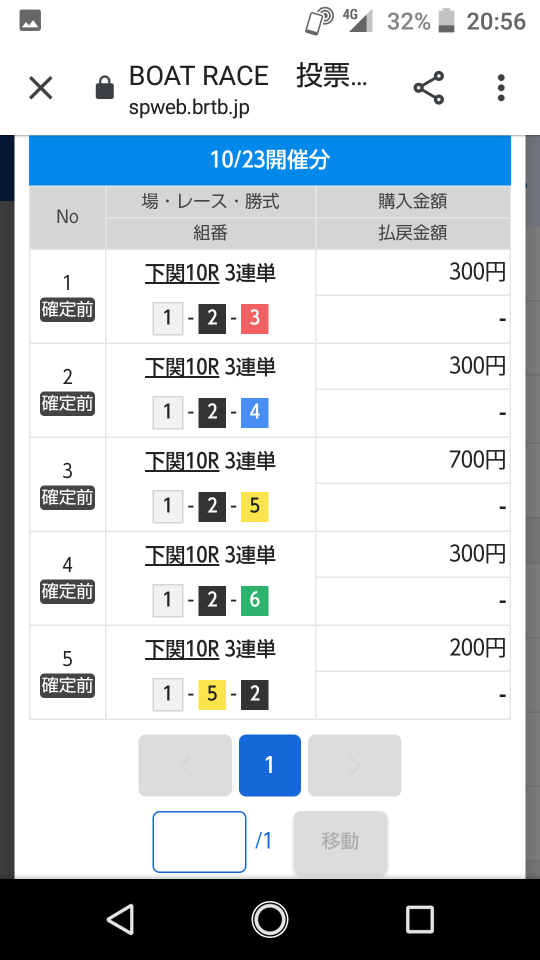Tap the red boat number 3 badge

point(255,318)
